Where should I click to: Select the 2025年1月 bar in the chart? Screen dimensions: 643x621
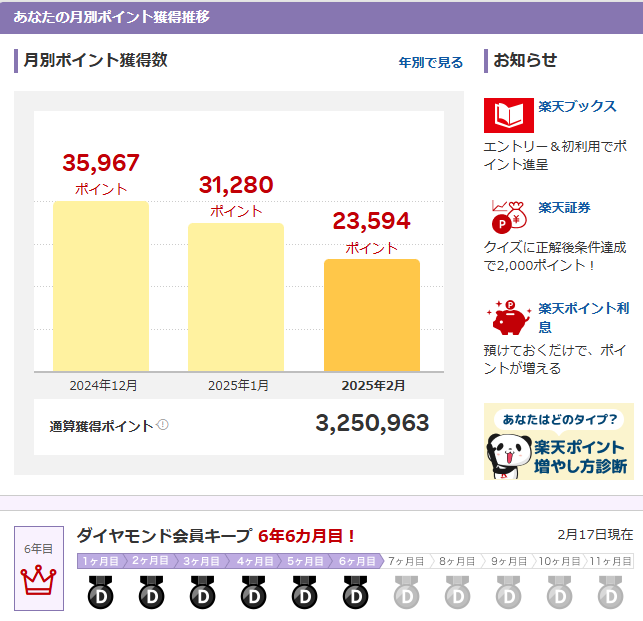pos(236,297)
